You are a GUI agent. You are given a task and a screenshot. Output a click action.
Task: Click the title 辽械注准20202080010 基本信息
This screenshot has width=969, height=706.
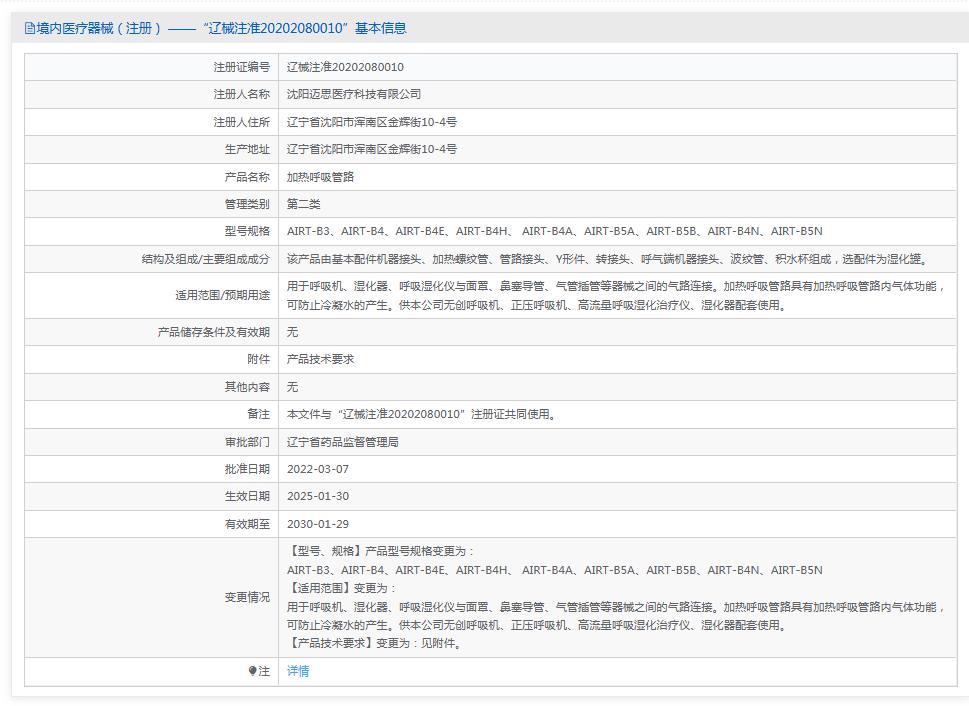point(236,29)
